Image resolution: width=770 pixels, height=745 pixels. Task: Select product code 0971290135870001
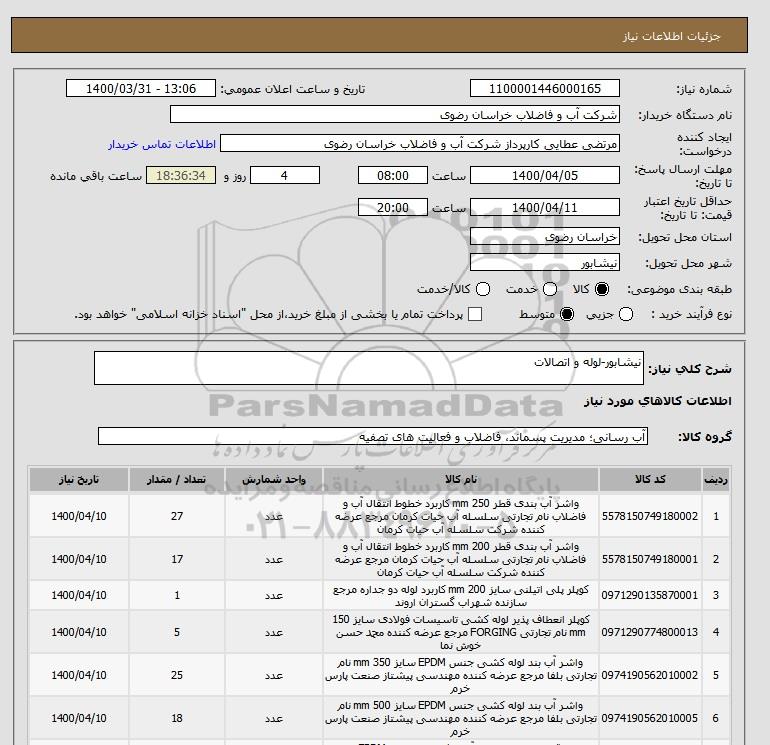pyautogui.click(x=650, y=595)
